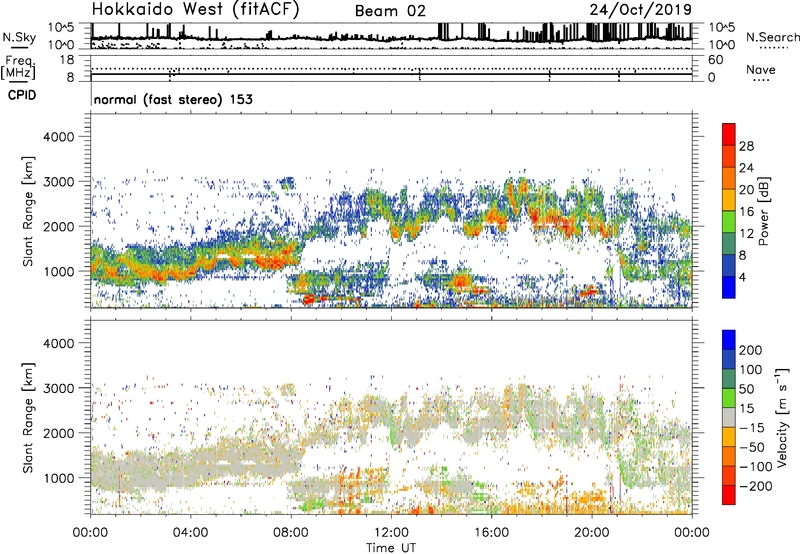800x554 pixels.
Task: Click the 'Hokkaido West (fitACF)' plot title
Action: (195, 10)
